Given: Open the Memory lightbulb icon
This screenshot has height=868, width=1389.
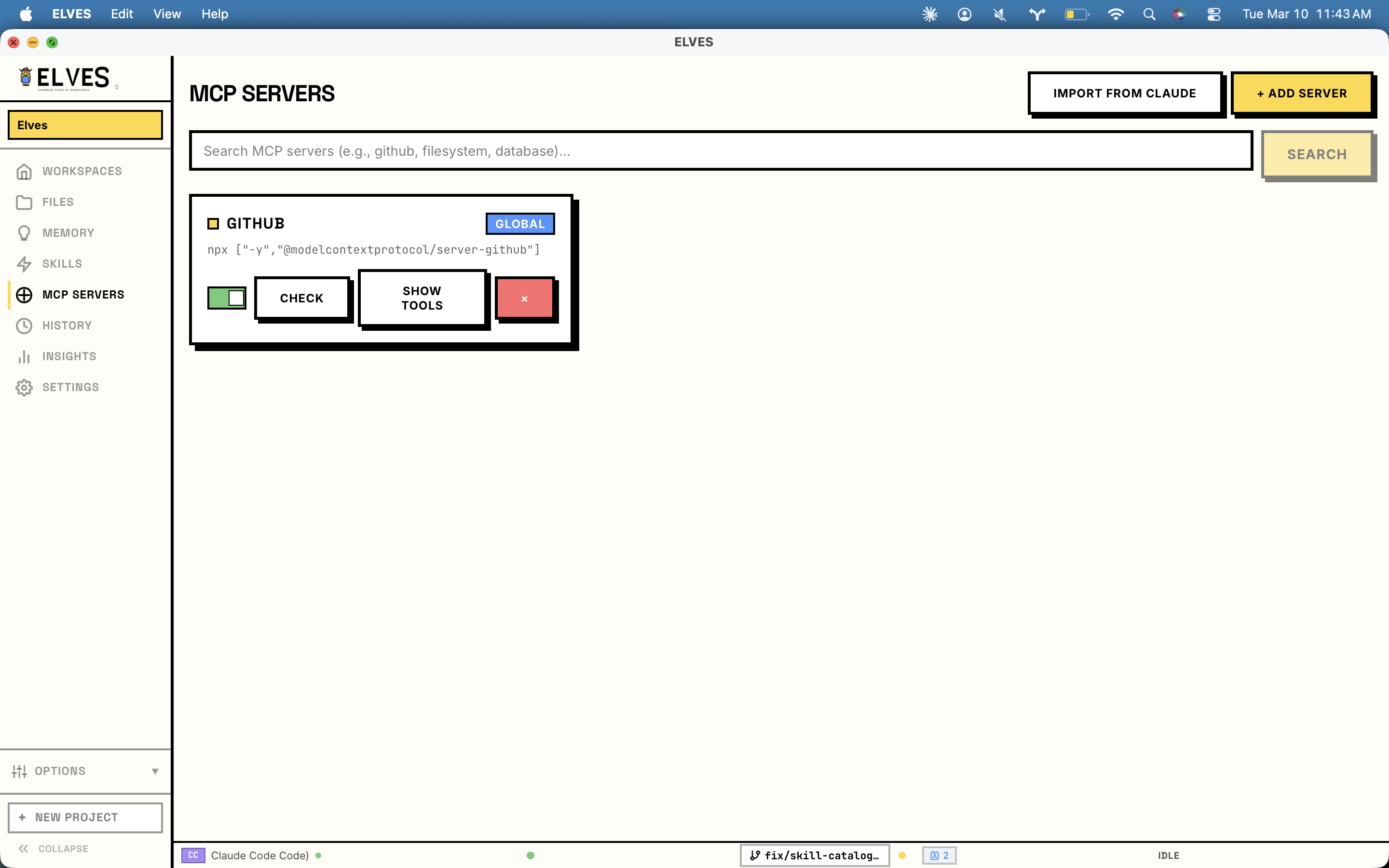Looking at the screenshot, I should coord(24,233).
